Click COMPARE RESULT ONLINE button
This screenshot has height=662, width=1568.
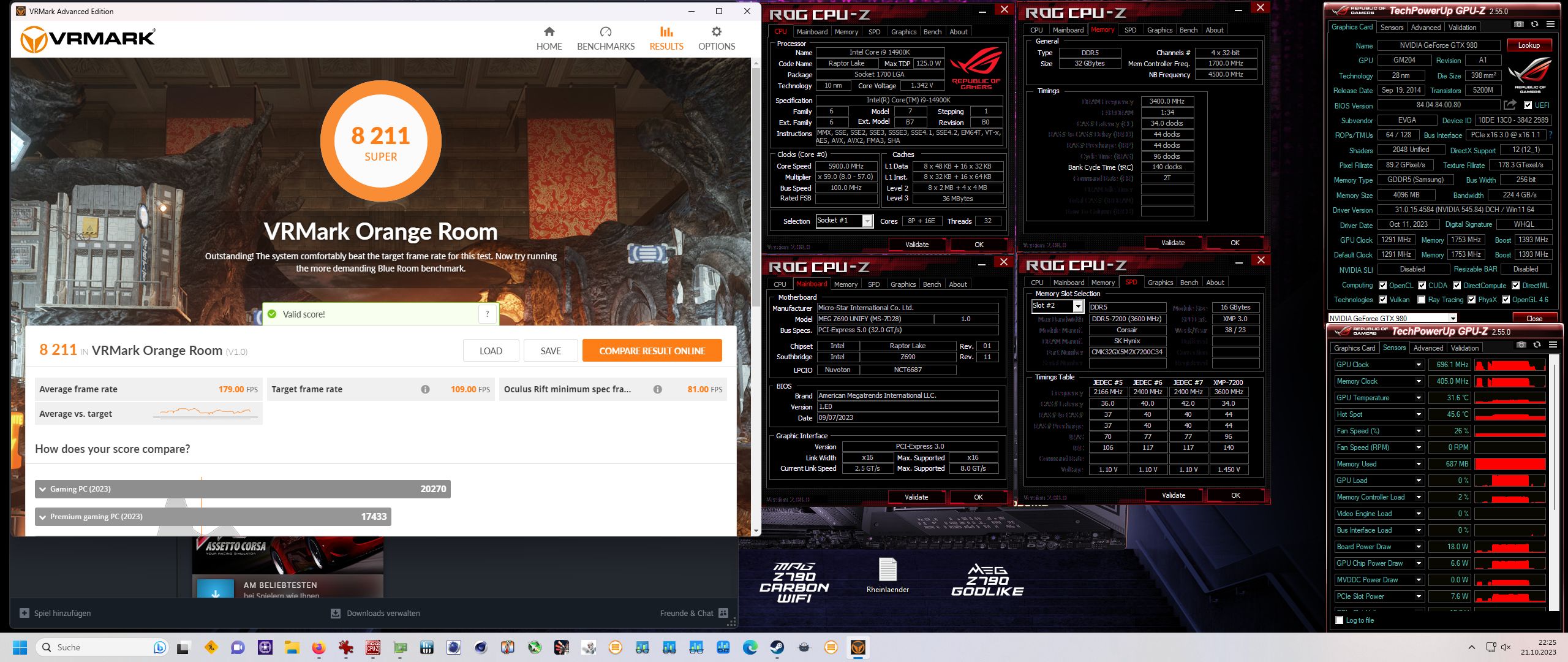point(652,351)
